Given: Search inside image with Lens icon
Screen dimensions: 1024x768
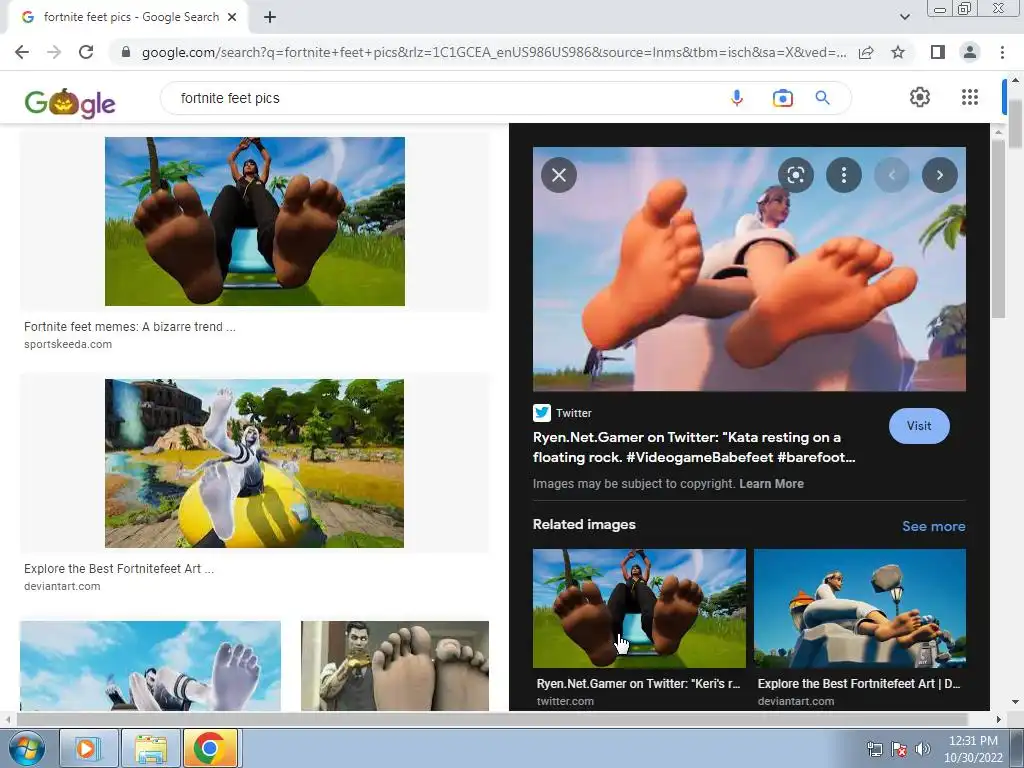Looking at the screenshot, I should 795,175.
